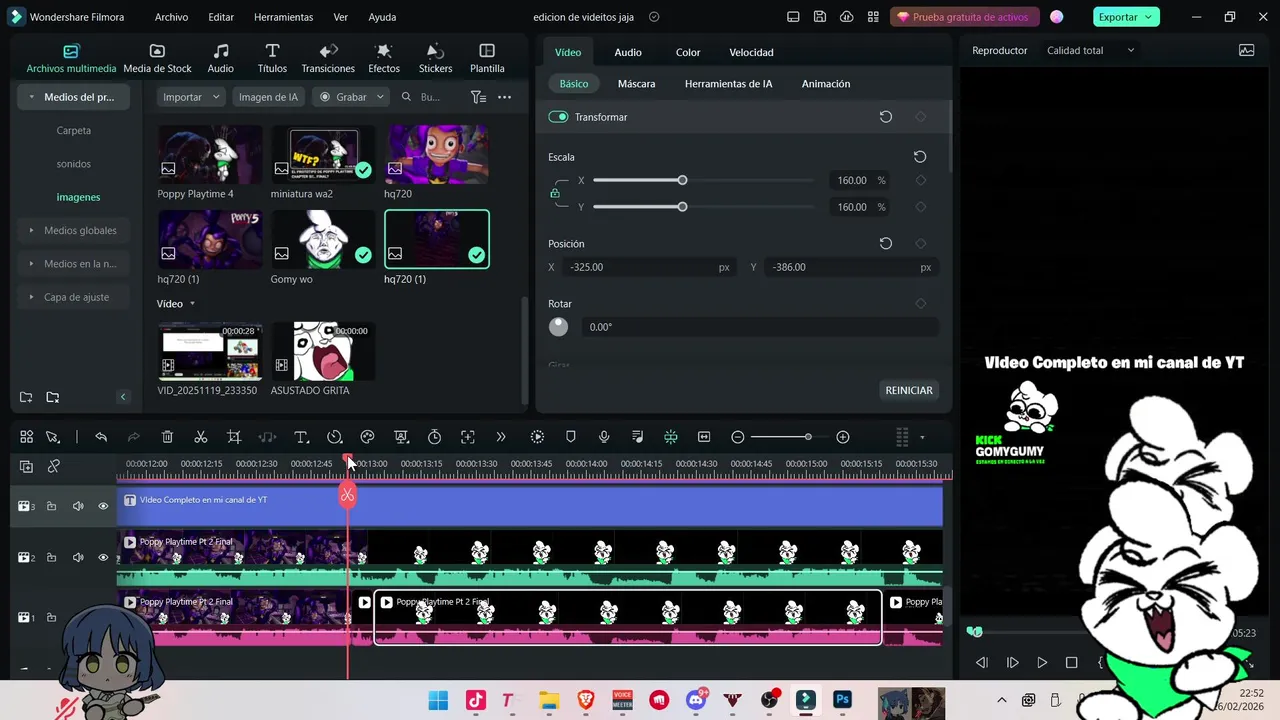Mute track 3 with its speaker icon

tap(78, 506)
